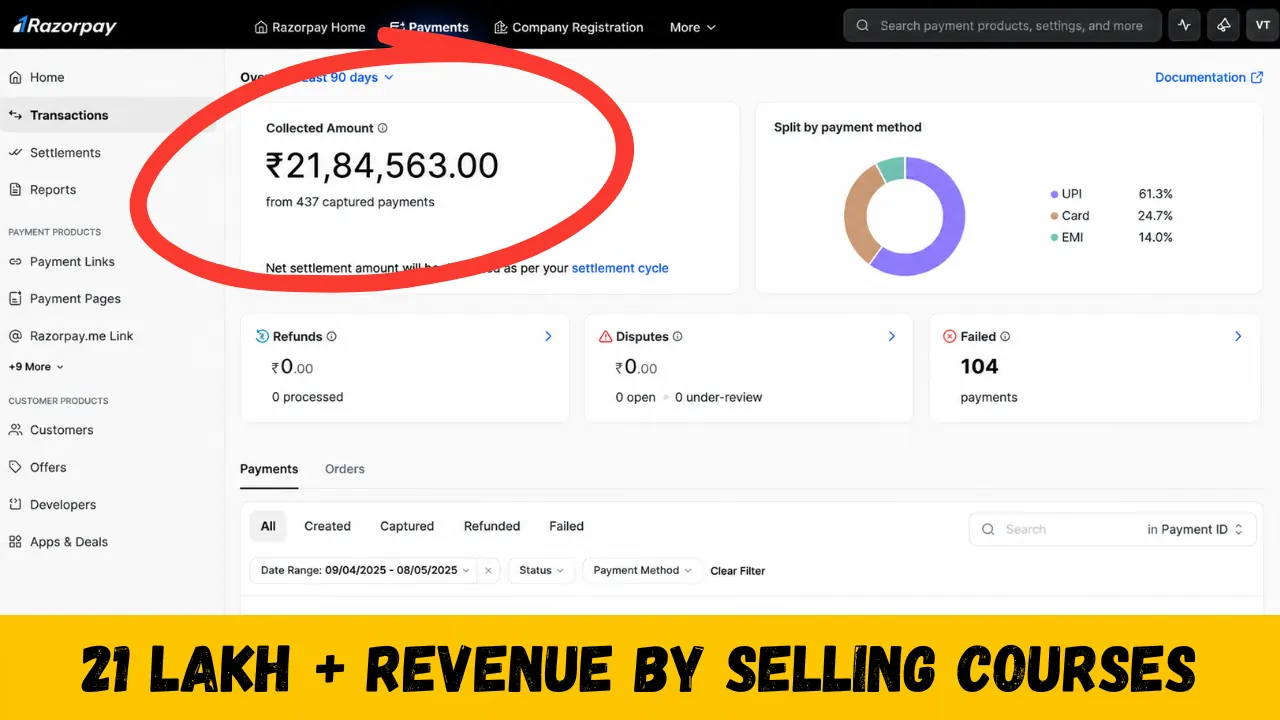Open the VT profile avatar
This screenshot has width=1280, height=720.
1263,26
